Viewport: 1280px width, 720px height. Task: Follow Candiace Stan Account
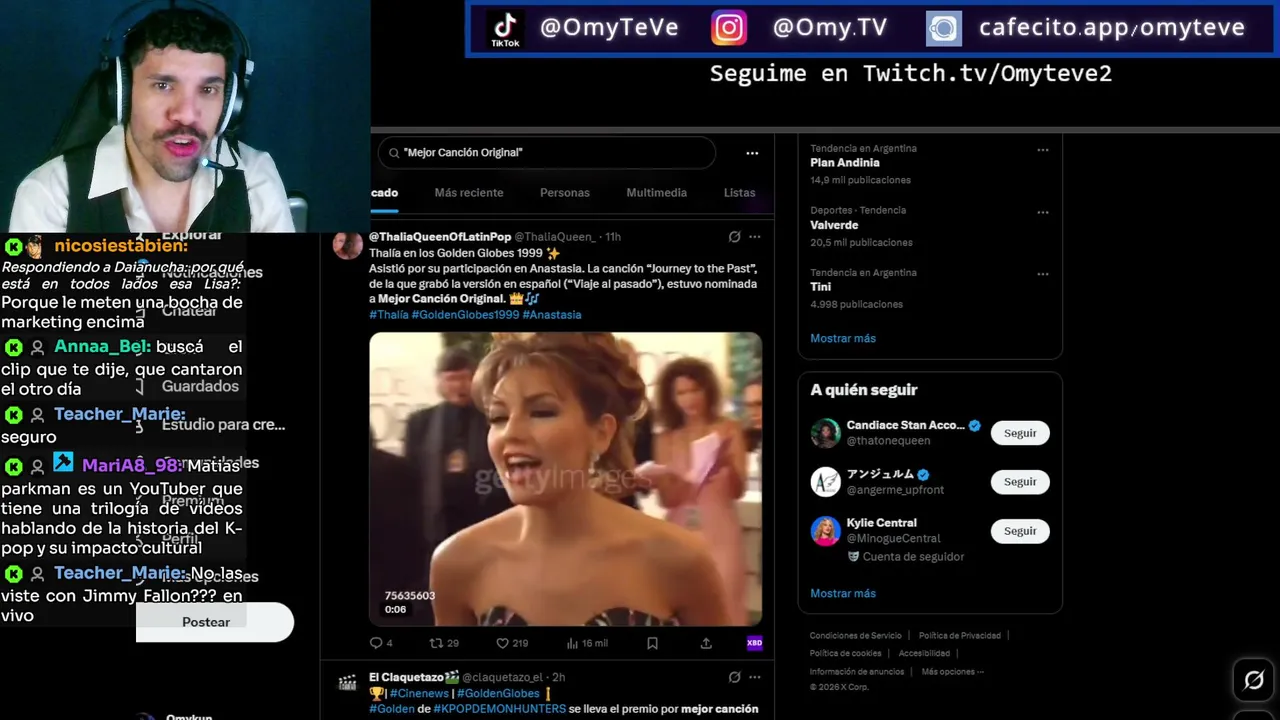(1020, 433)
